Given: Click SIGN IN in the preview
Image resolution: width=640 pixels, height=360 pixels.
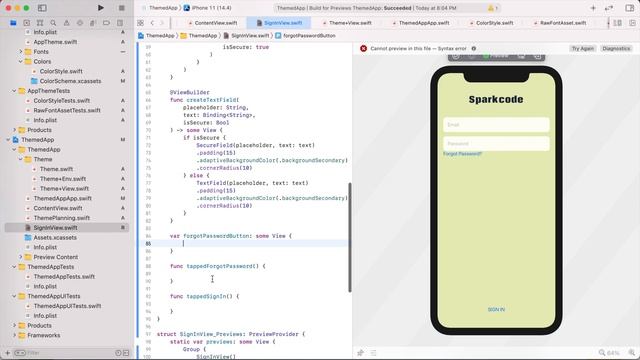Looking at the screenshot, I should [496, 309].
